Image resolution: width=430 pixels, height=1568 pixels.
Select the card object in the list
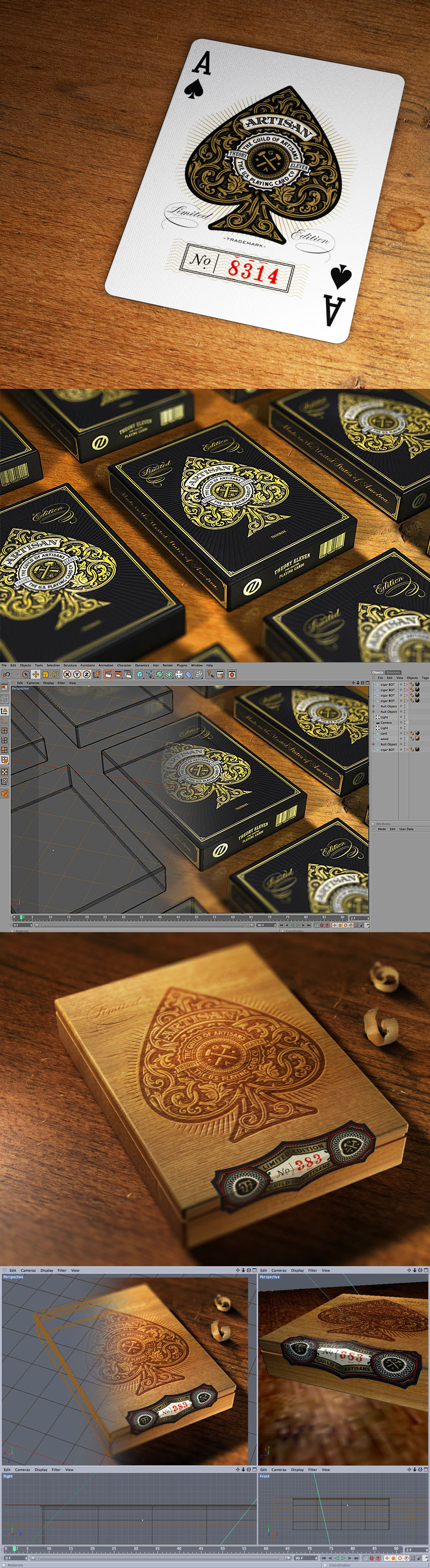coord(384,734)
